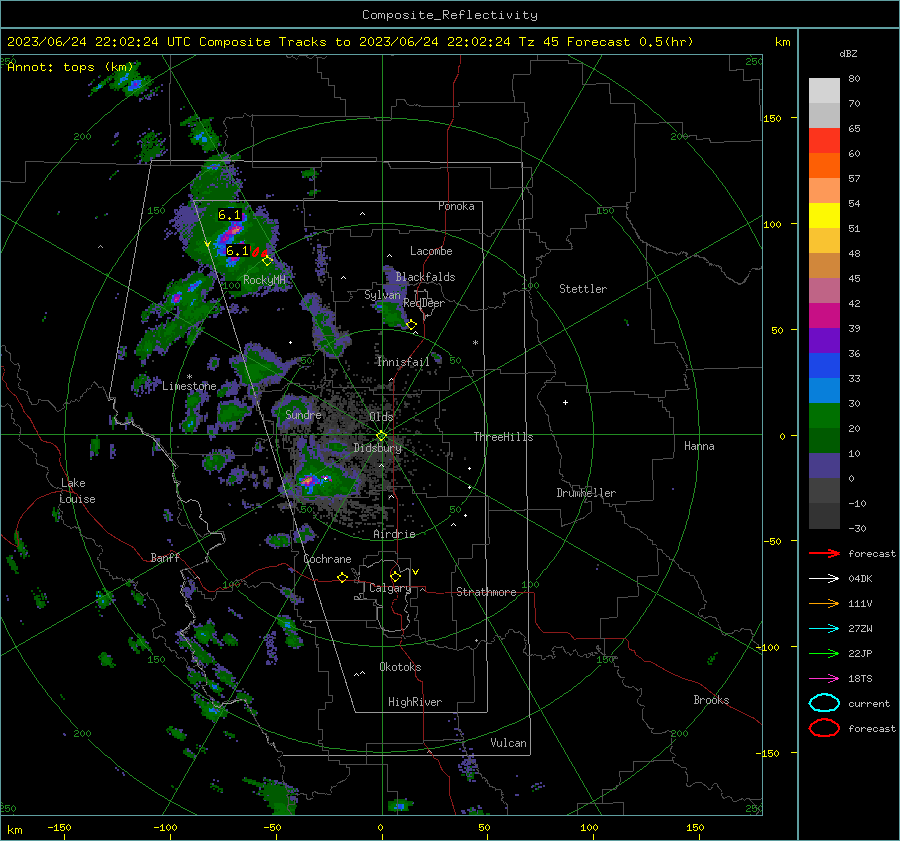Choose the magenta 18TS arrow legend icon
Screen dimensions: 900x841
(x=824, y=679)
